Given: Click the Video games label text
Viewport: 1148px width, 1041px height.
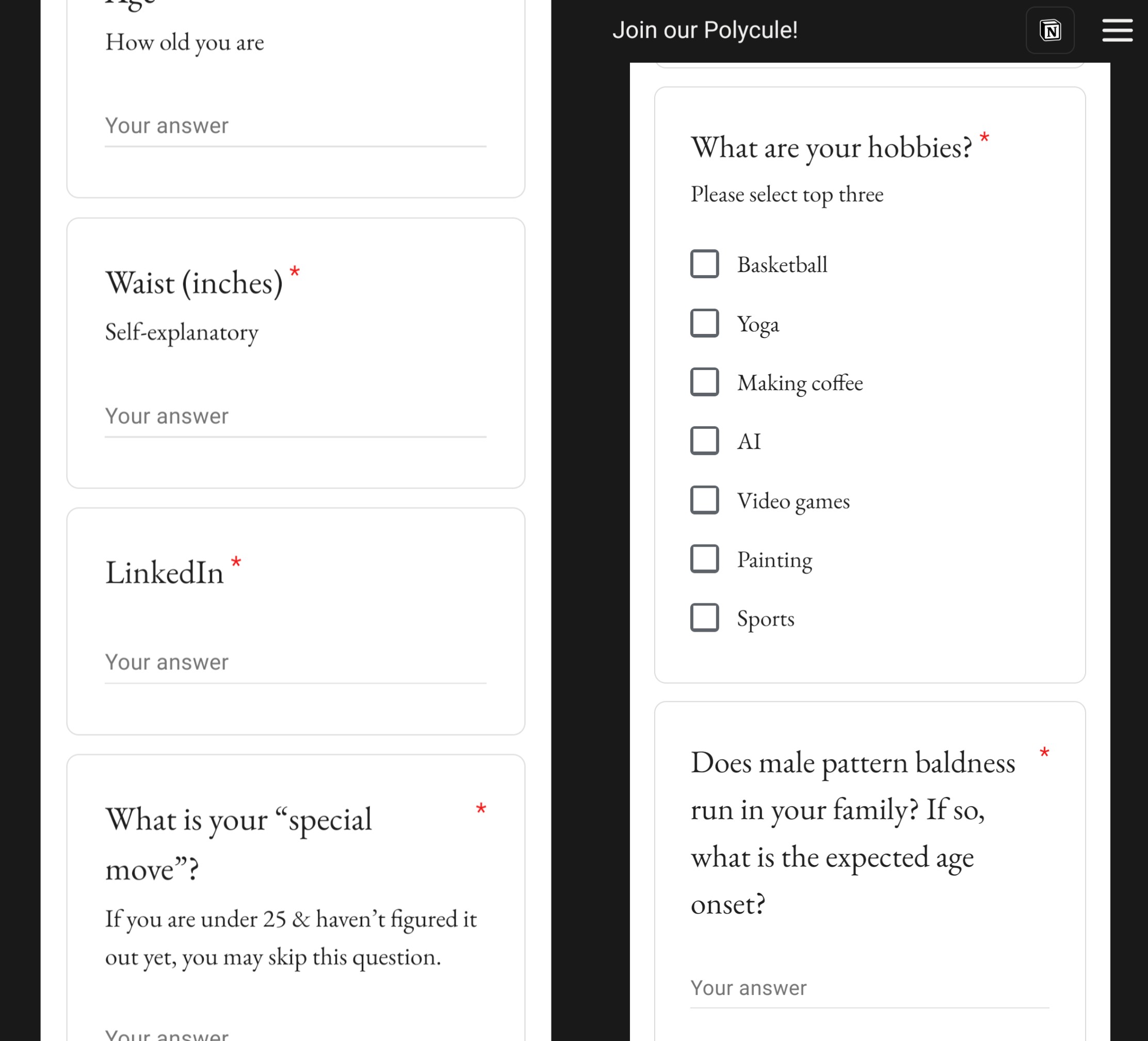Looking at the screenshot, I should [x=793, y=501].
